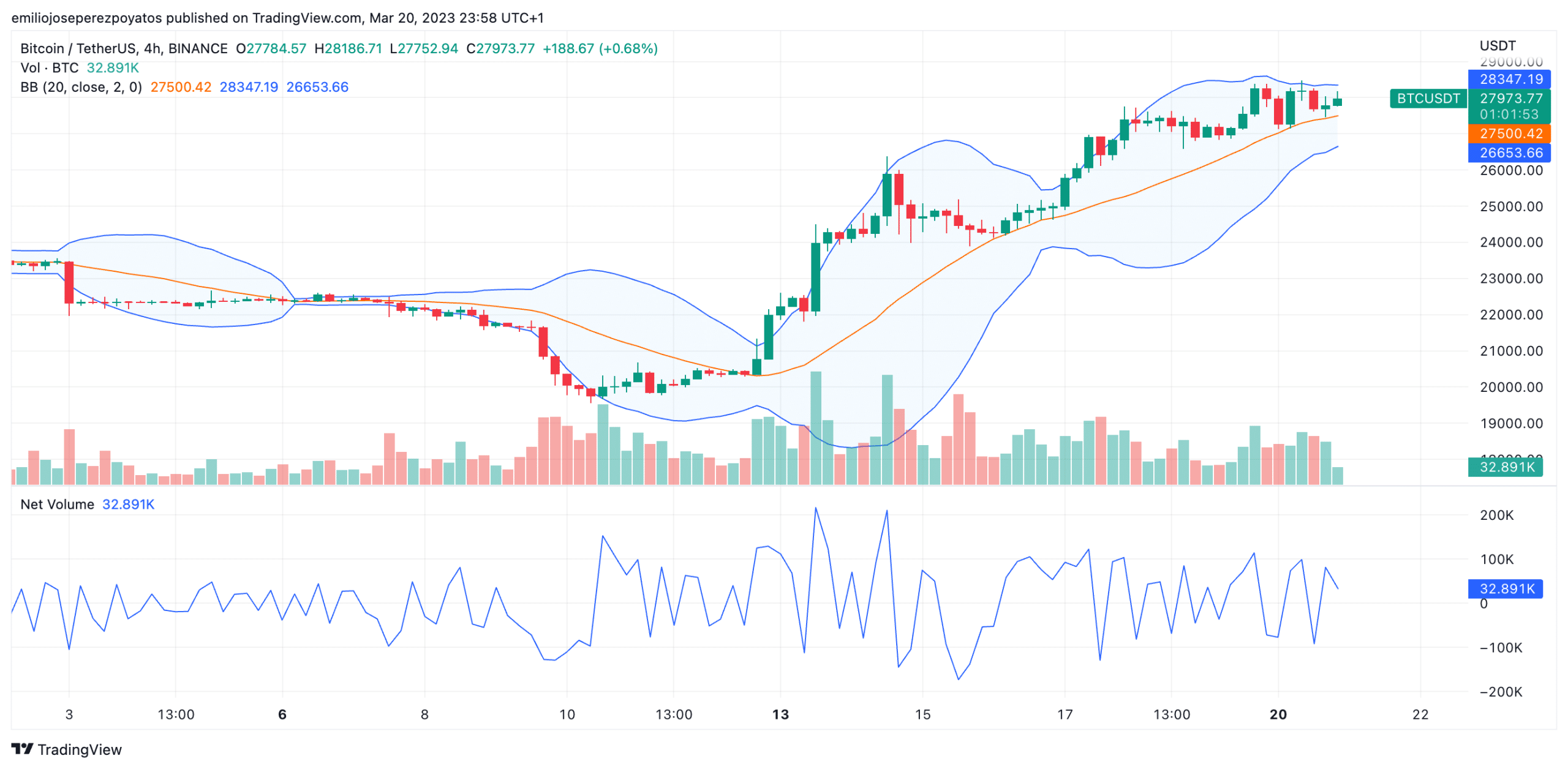Click the green 32.891K volume axis label
Viewport: 1568px width, 769px height.
(1505, 467)
